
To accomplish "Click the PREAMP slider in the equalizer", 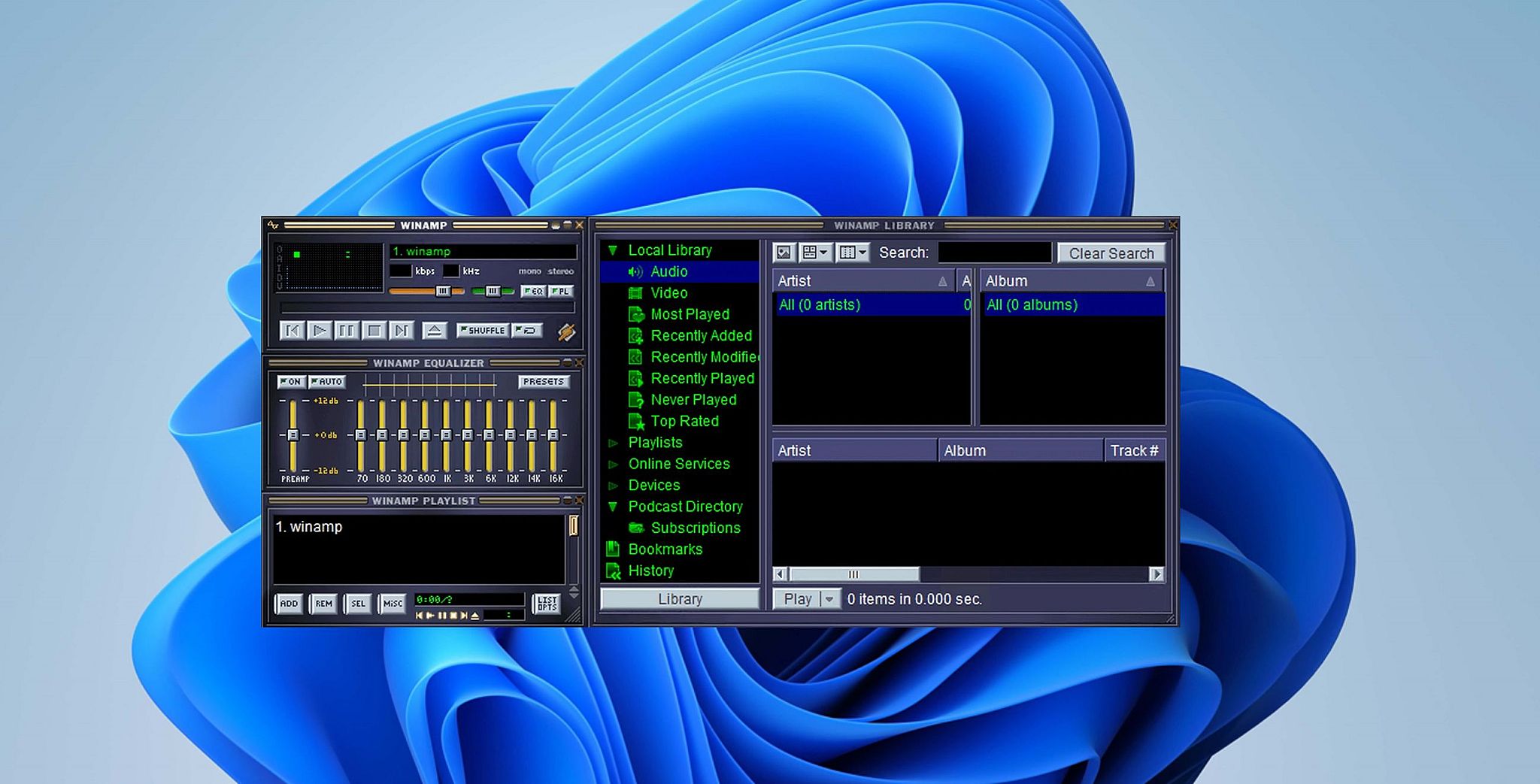I will coord(293,435).
